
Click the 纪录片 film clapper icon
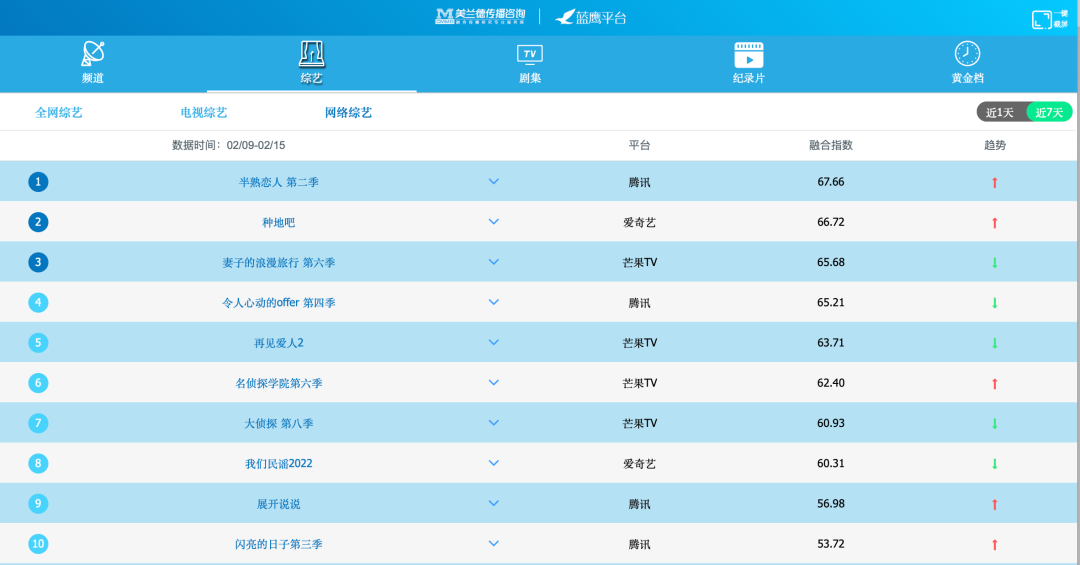point(748,54)
